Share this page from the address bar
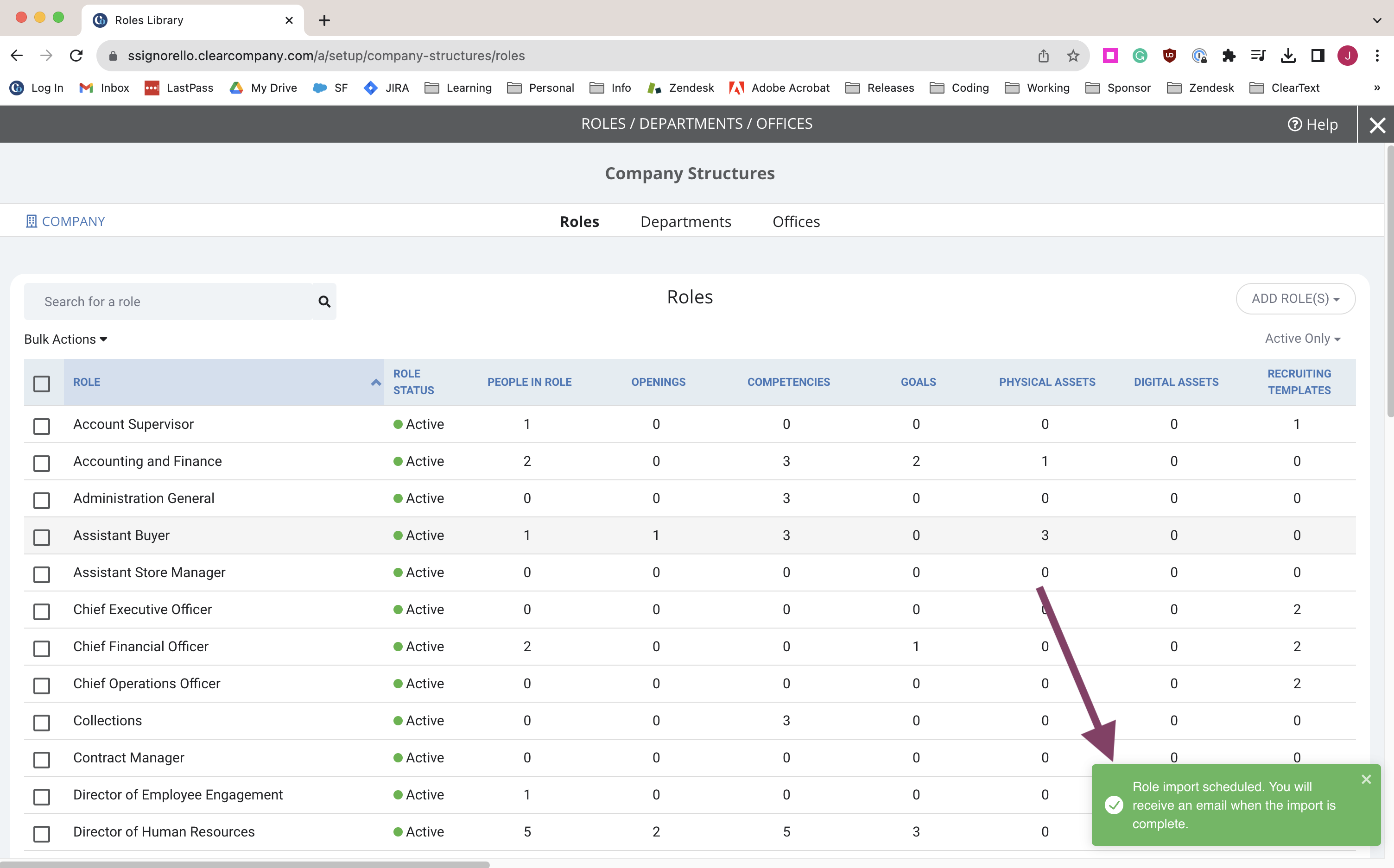The height and width of the screenshot is (868, 1394). (x=1044, y=56)
